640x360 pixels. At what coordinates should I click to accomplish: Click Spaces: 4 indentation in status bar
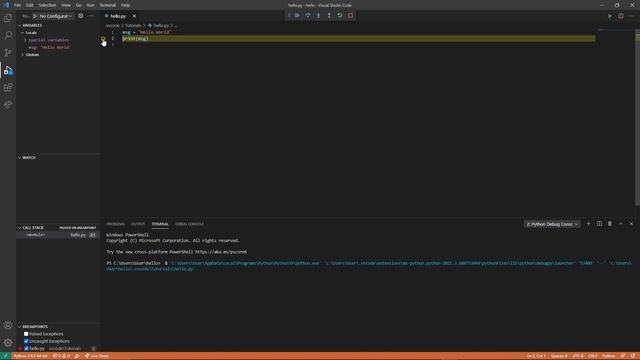(x=559, y=356)
